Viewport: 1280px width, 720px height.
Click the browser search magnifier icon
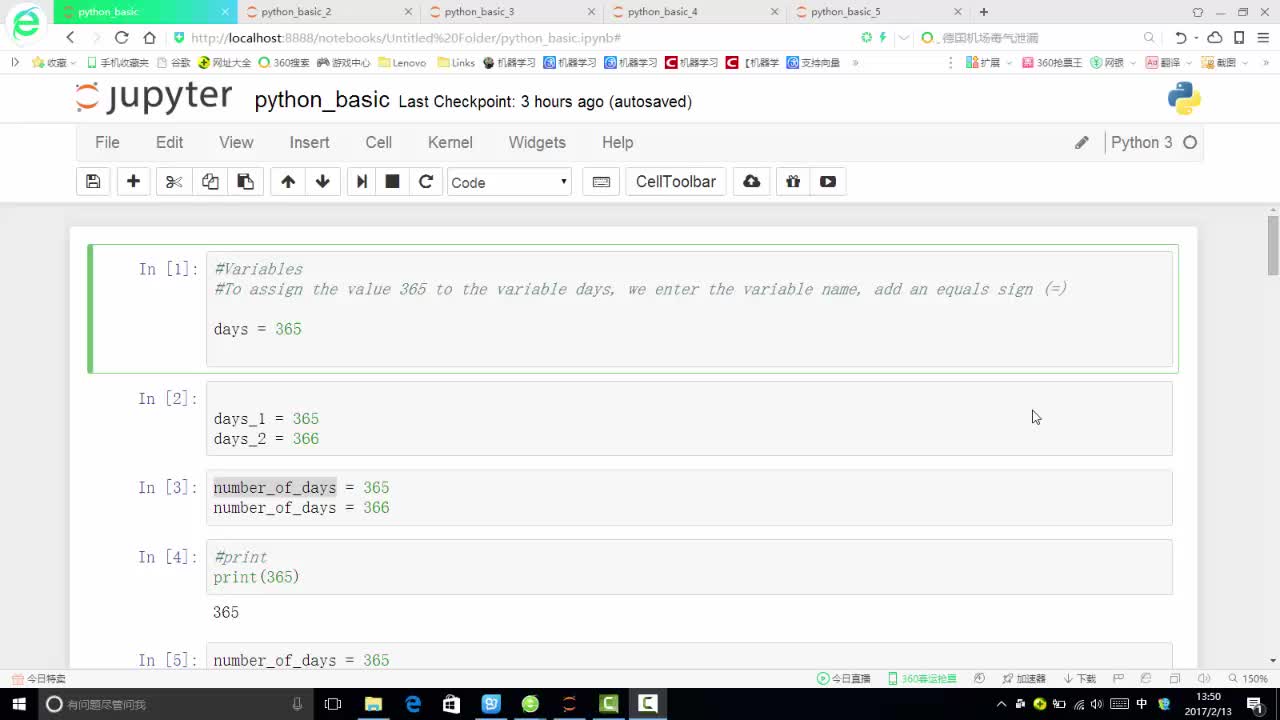pos(1149,37)
